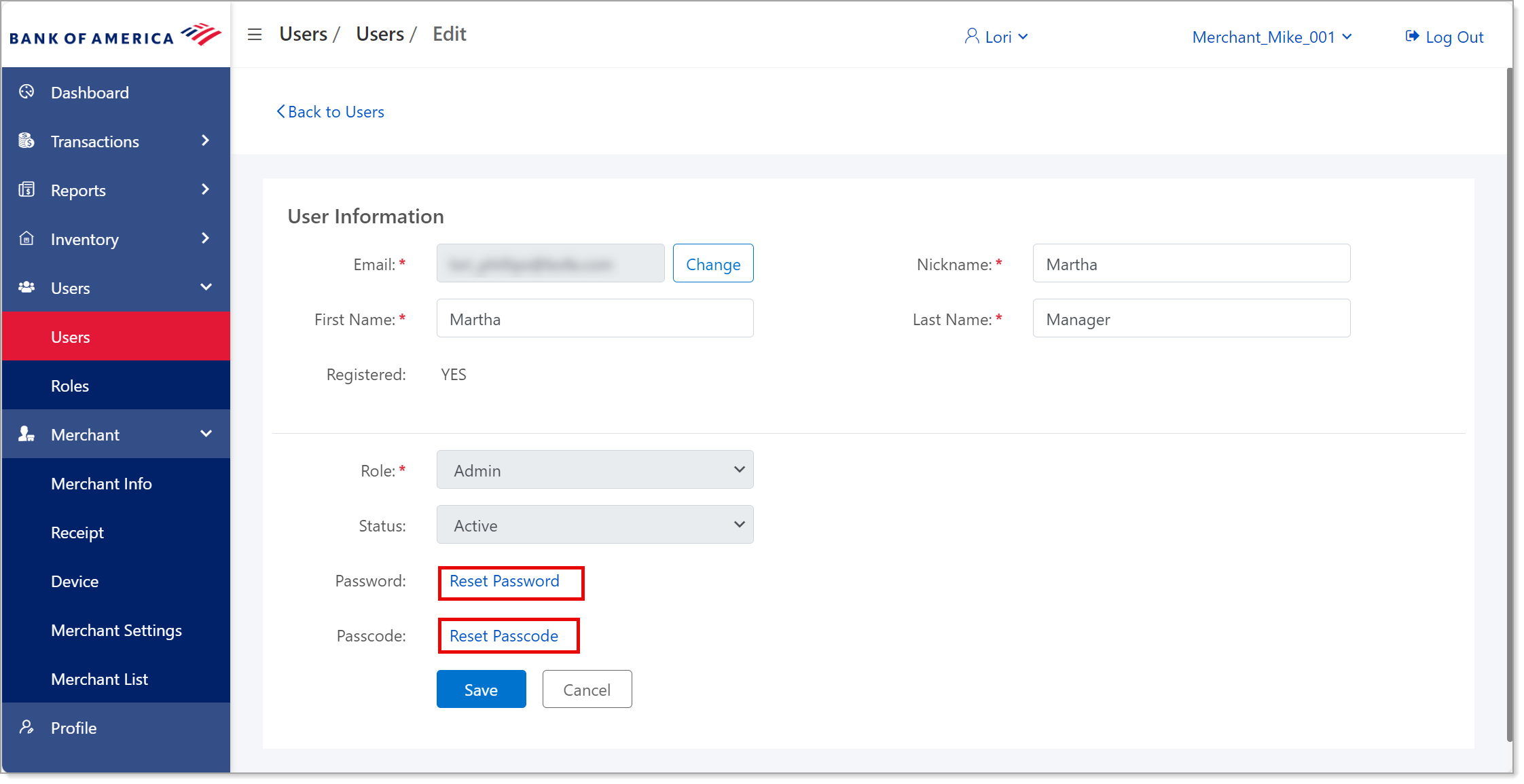Click the Change email button
The width and height of the screenshot is (1524, 784).
[713, 263]
